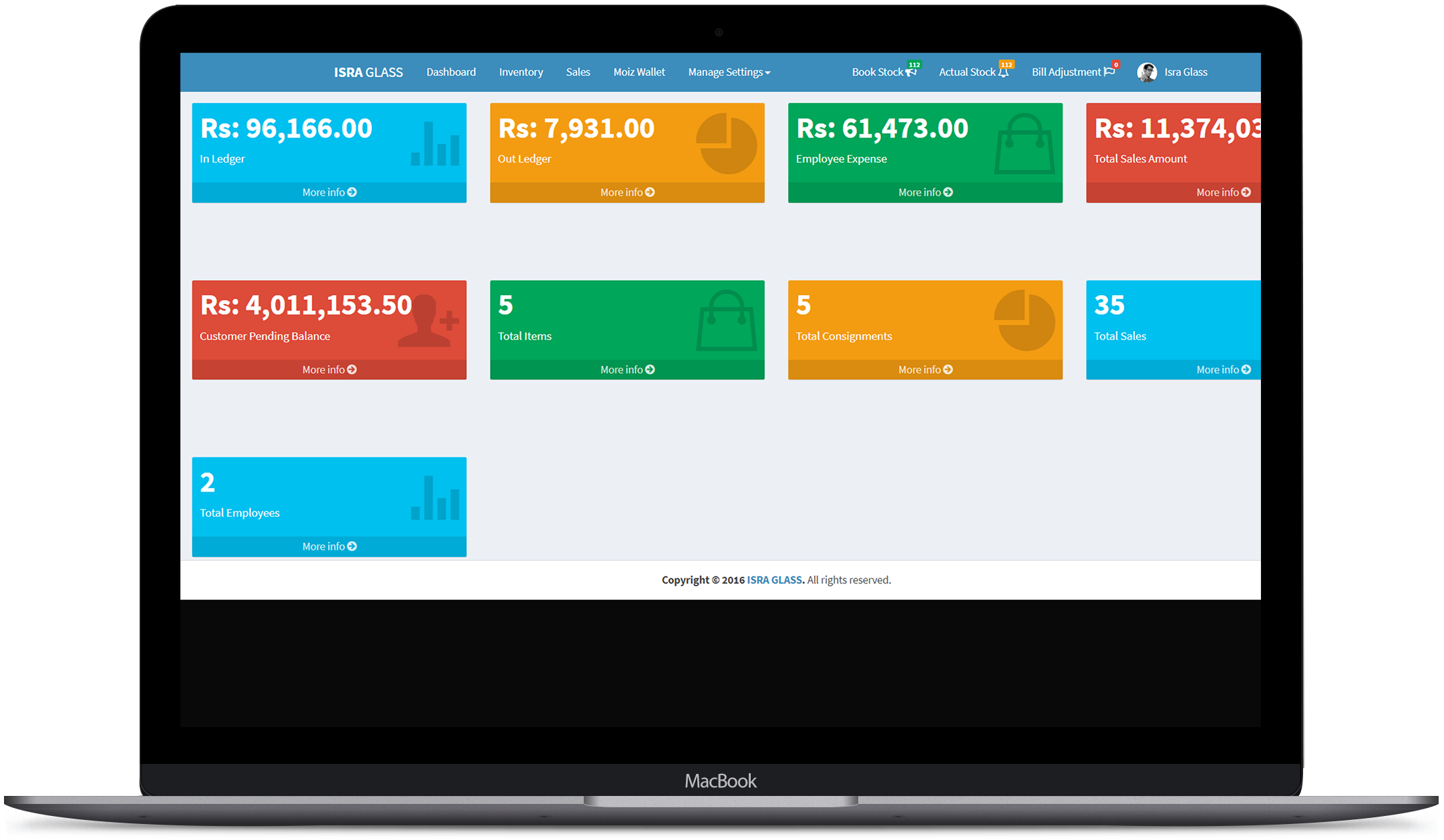Expand the Manage Settings dropdown
The width and height of the screenshot is (1444, 840).
[x=729, y=72]
